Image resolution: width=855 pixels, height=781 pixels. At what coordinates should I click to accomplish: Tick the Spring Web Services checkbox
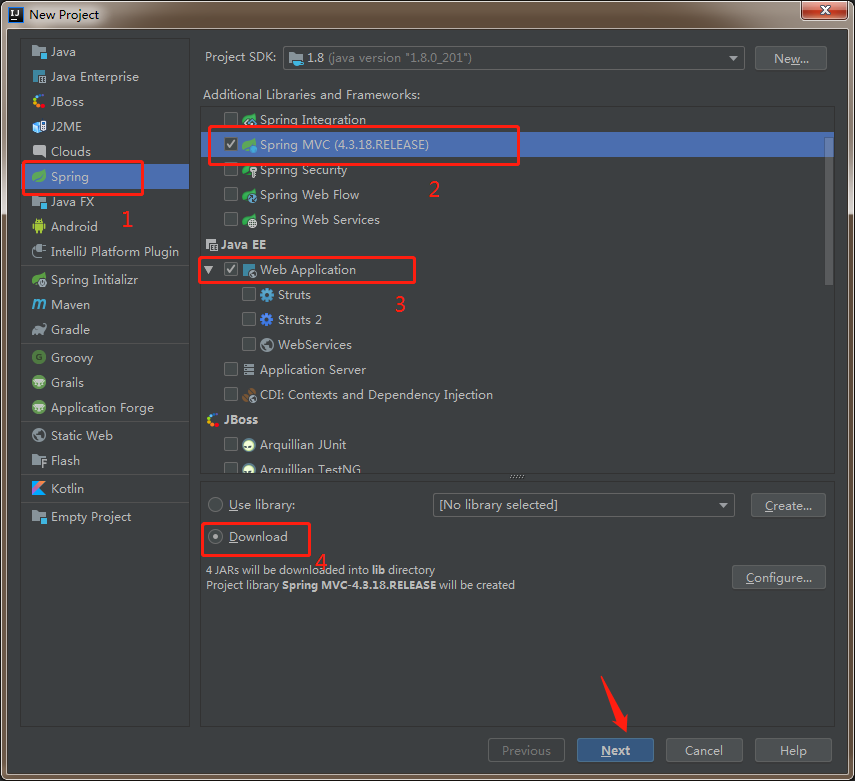pyautogui.click(x=231, y=219)
